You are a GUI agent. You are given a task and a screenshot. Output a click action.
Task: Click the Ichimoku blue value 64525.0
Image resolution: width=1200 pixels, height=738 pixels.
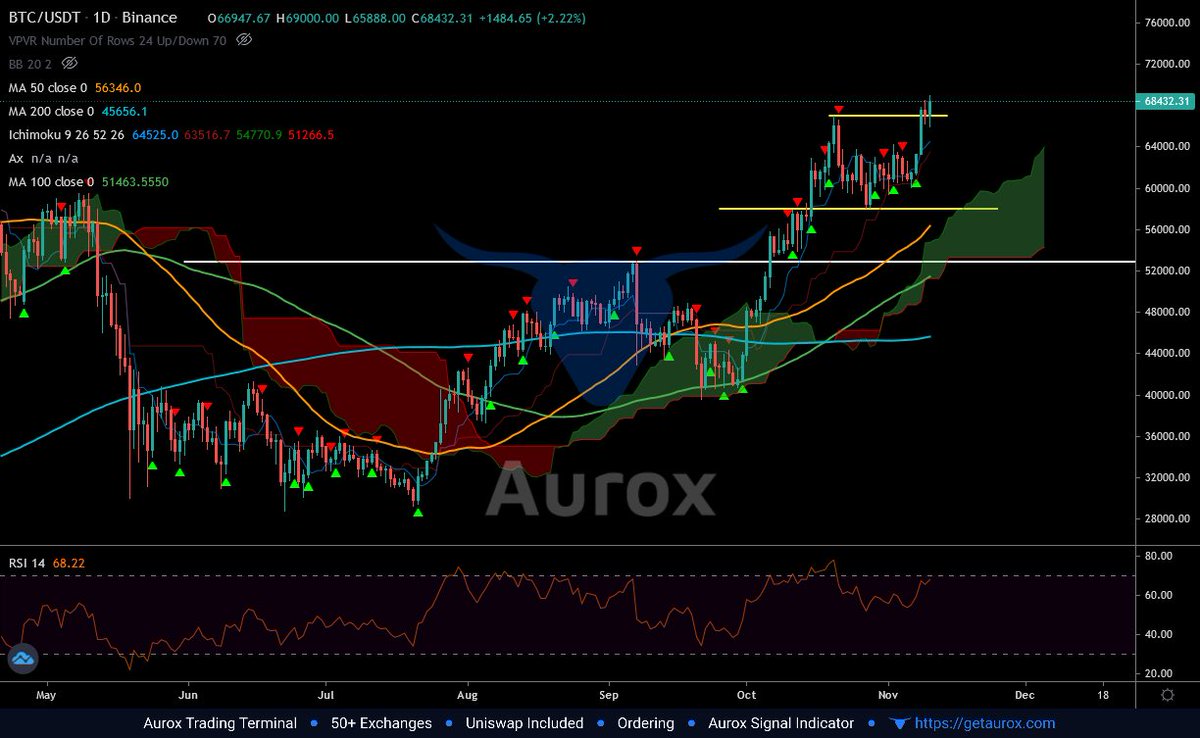click(x=155, y=134)
